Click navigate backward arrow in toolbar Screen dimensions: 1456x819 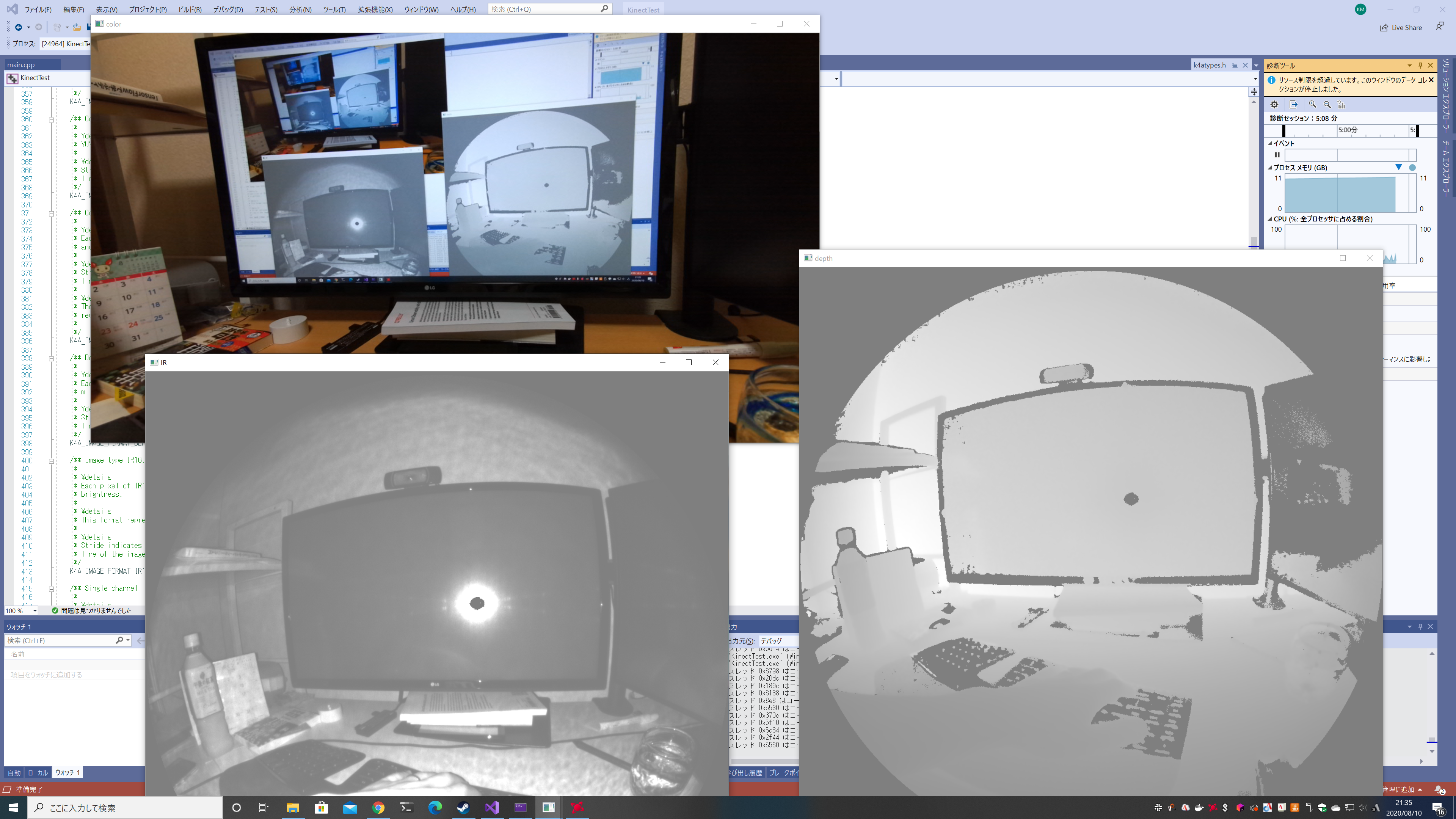click(x=18, y=27)
